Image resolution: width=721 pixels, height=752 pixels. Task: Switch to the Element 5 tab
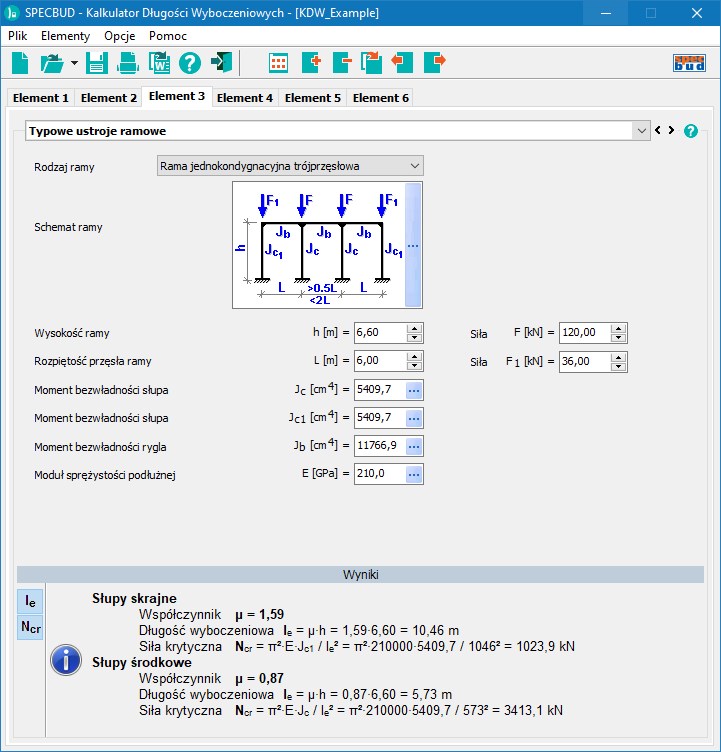click(313, 98)
